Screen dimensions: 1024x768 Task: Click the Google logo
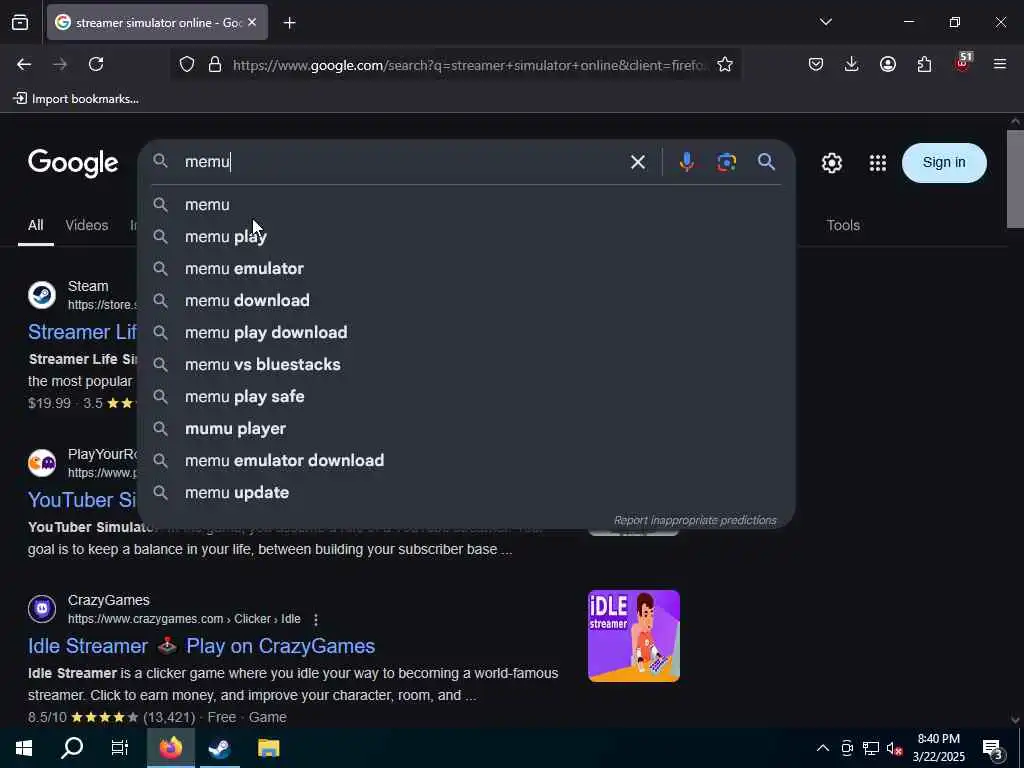(73, 163)
